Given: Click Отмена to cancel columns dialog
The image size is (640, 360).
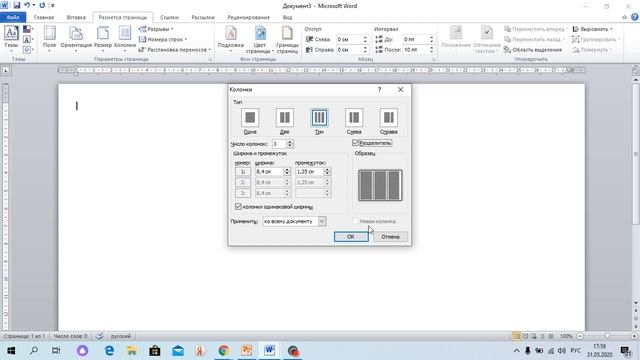Looking at the screenshot, I should (390, 237).
